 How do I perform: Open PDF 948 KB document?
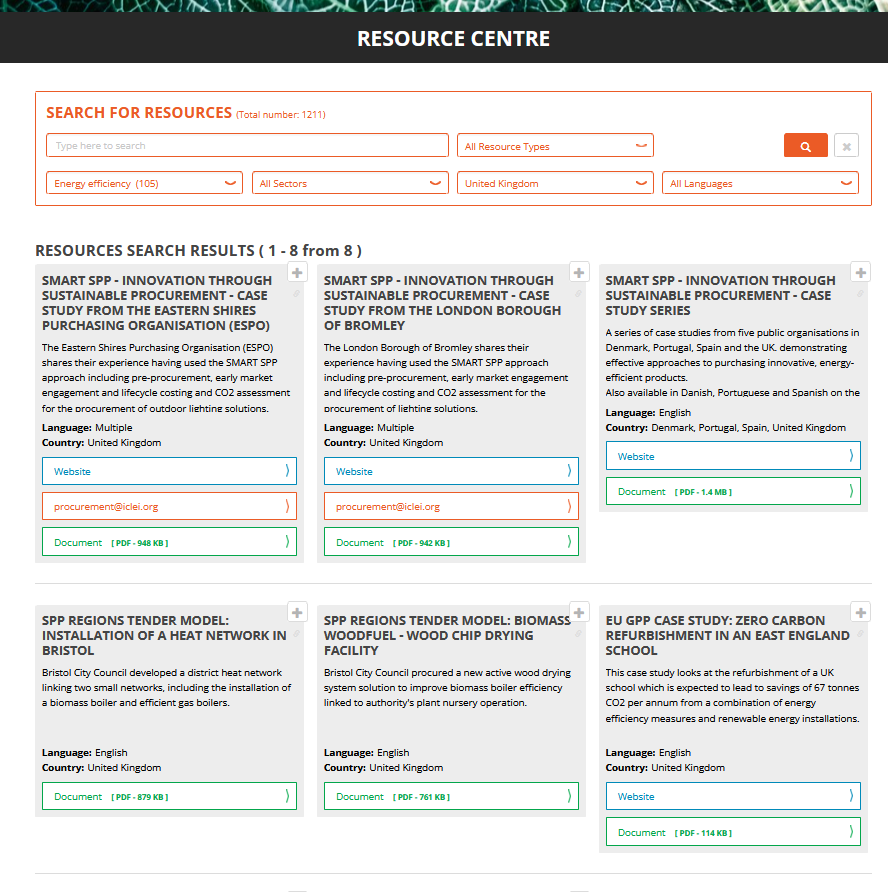click(x=170, y=542)
